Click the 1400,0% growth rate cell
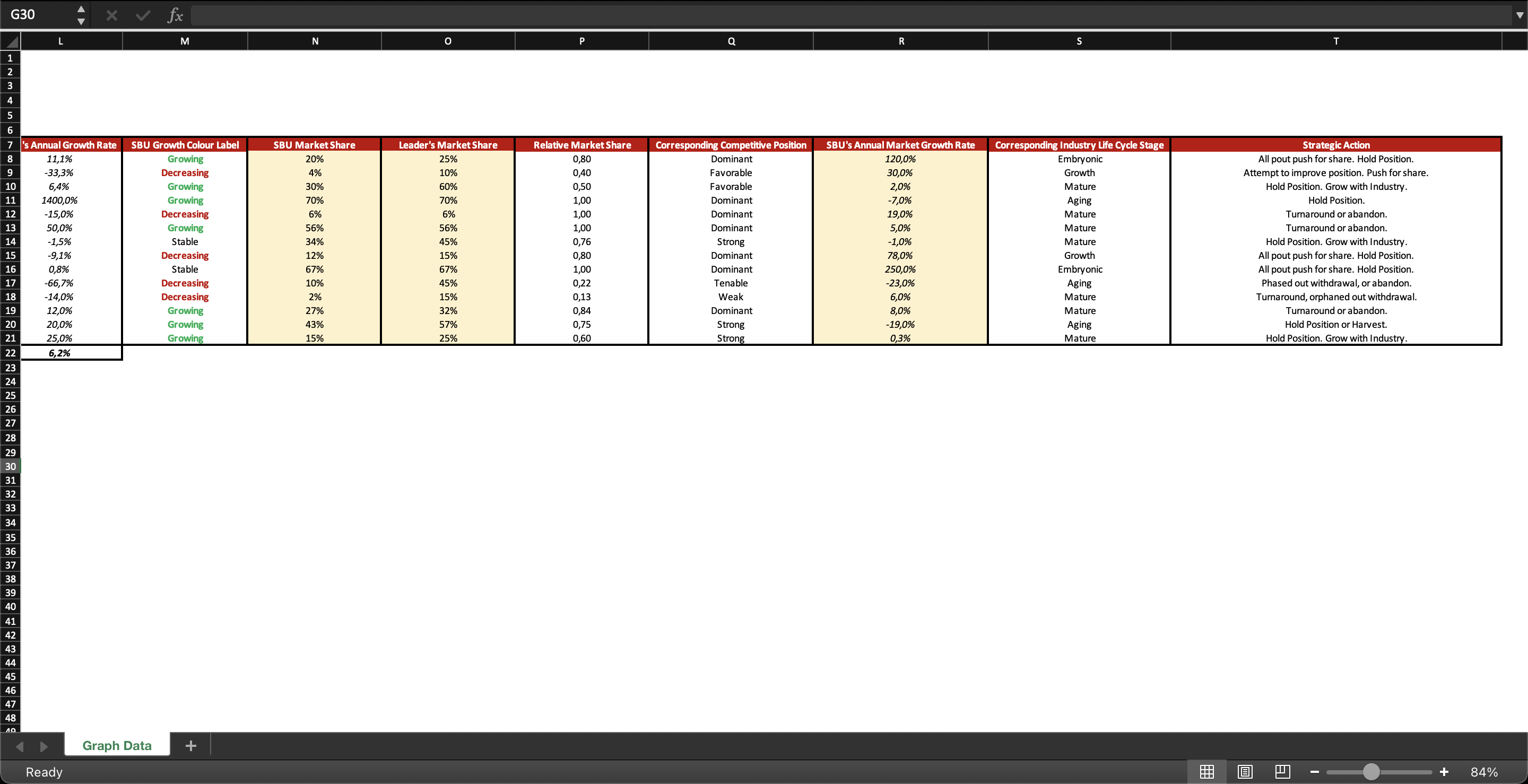Viewport: 1528px width, 784px height. pos(71,201)
